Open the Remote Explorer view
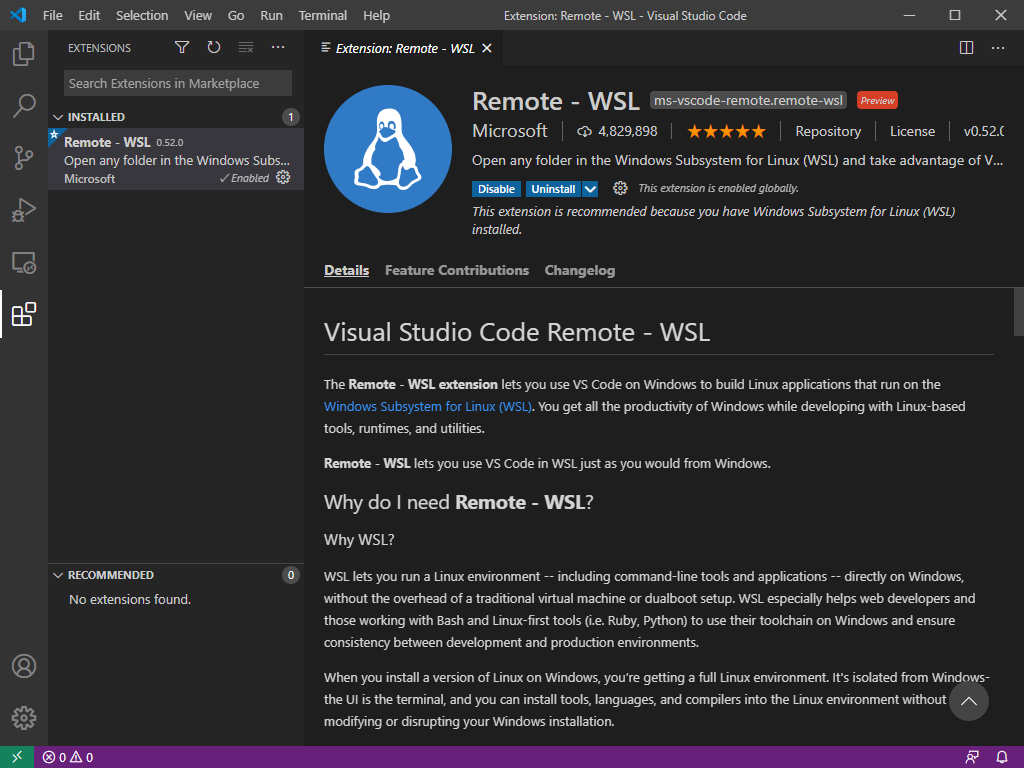Screen dimensions: 1024x768 pyautogui.click(x=24, y=262)
